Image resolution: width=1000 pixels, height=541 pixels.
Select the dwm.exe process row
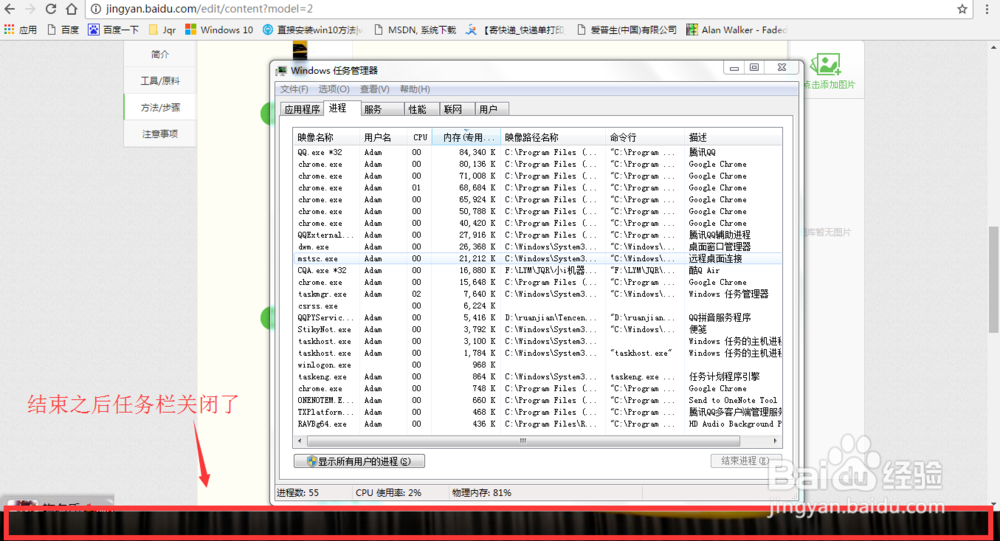tap(538, 247)
